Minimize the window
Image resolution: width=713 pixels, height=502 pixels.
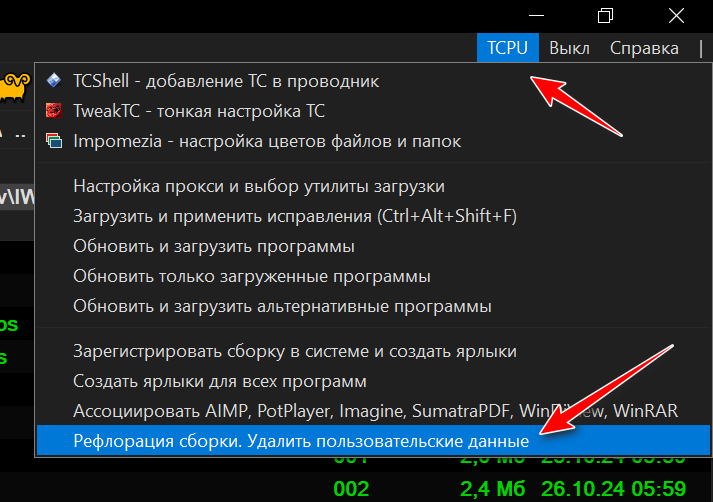point(537,15)
